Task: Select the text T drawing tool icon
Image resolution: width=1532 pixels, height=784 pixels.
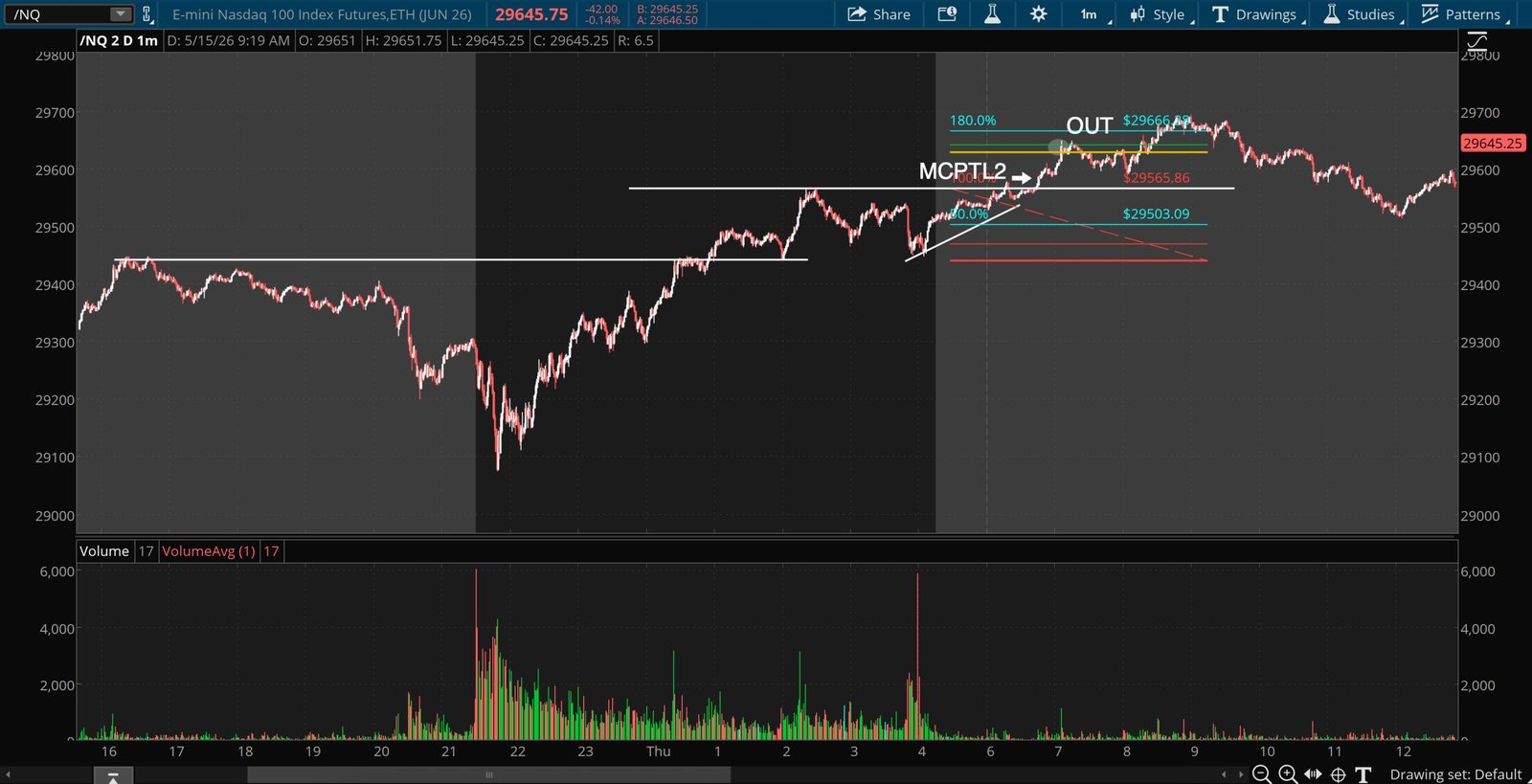Action: (1363, 774)
